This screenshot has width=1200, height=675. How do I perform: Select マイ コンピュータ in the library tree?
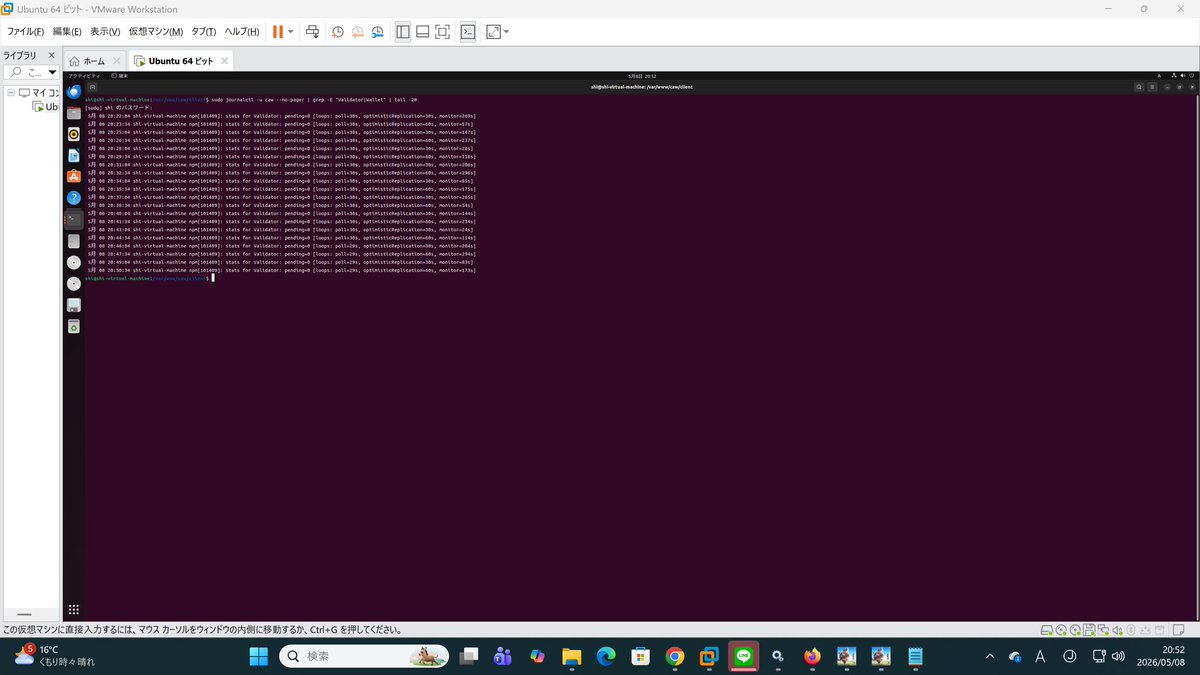[x=38, y=93]
